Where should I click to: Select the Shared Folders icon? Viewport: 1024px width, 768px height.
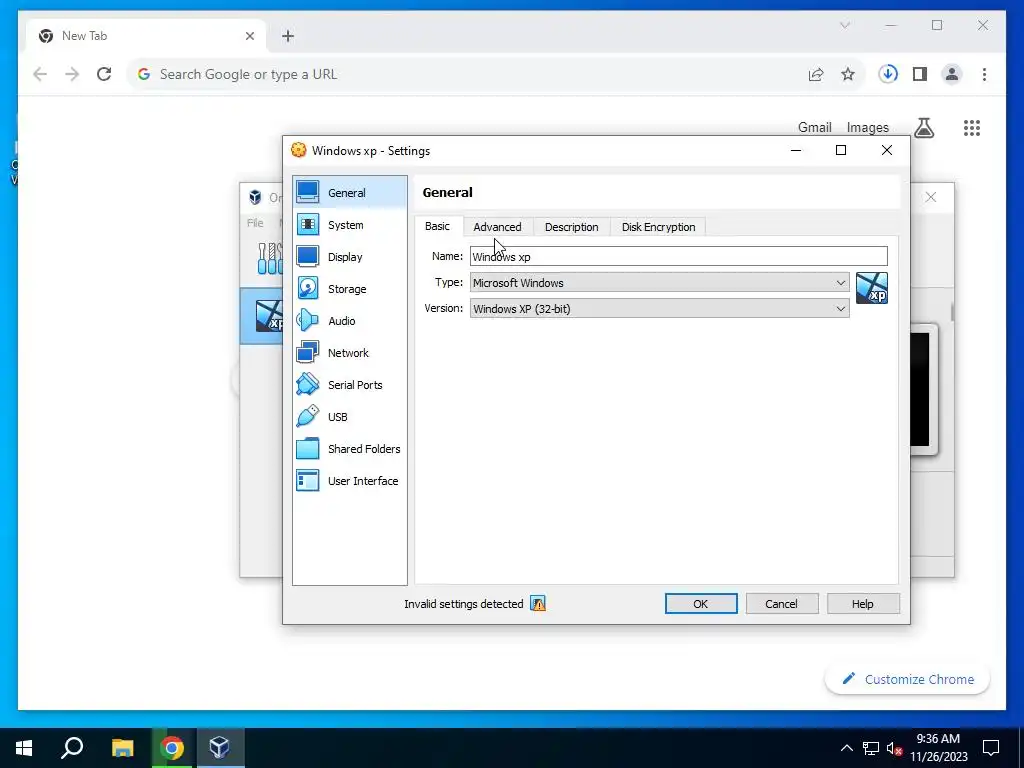[308, 448]
